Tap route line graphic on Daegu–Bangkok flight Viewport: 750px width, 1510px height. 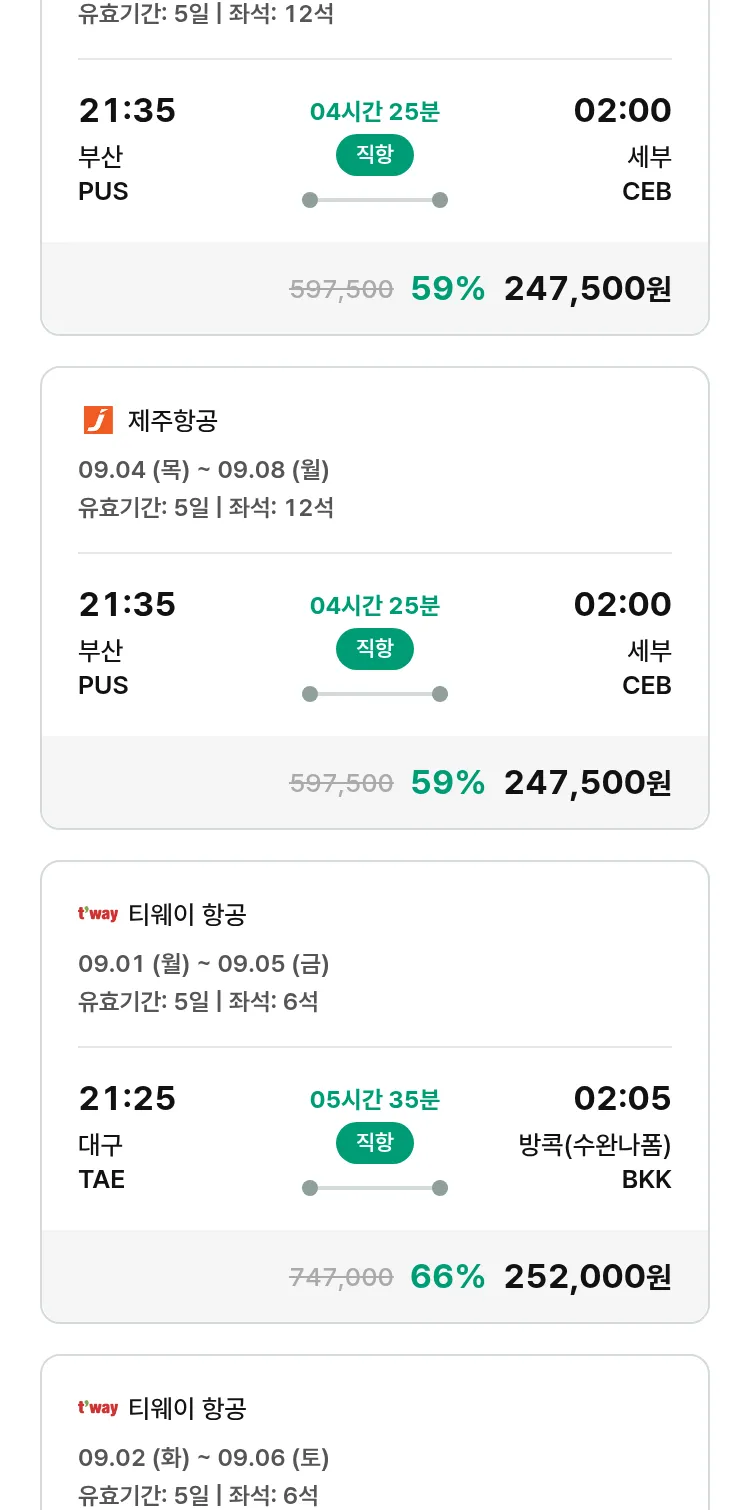[375, 1188]
